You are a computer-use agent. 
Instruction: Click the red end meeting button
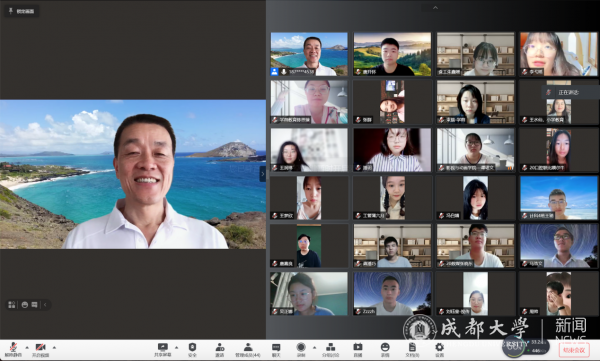(x=574, y=350)
